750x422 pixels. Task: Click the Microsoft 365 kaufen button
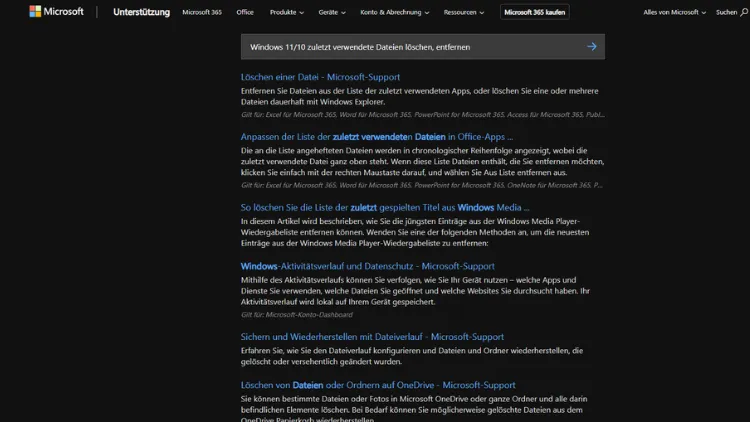[x=535, y=12]
